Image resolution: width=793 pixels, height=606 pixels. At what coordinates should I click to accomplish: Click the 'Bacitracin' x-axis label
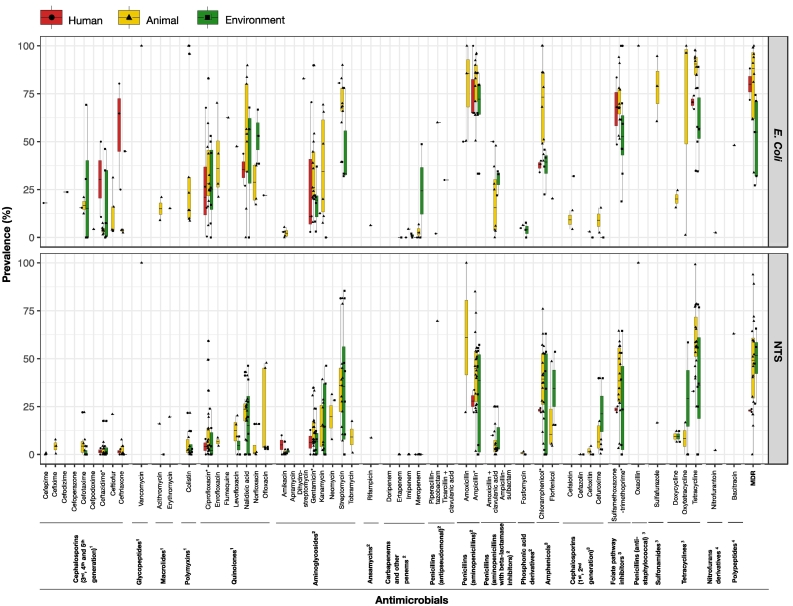[x=734, y=486]
